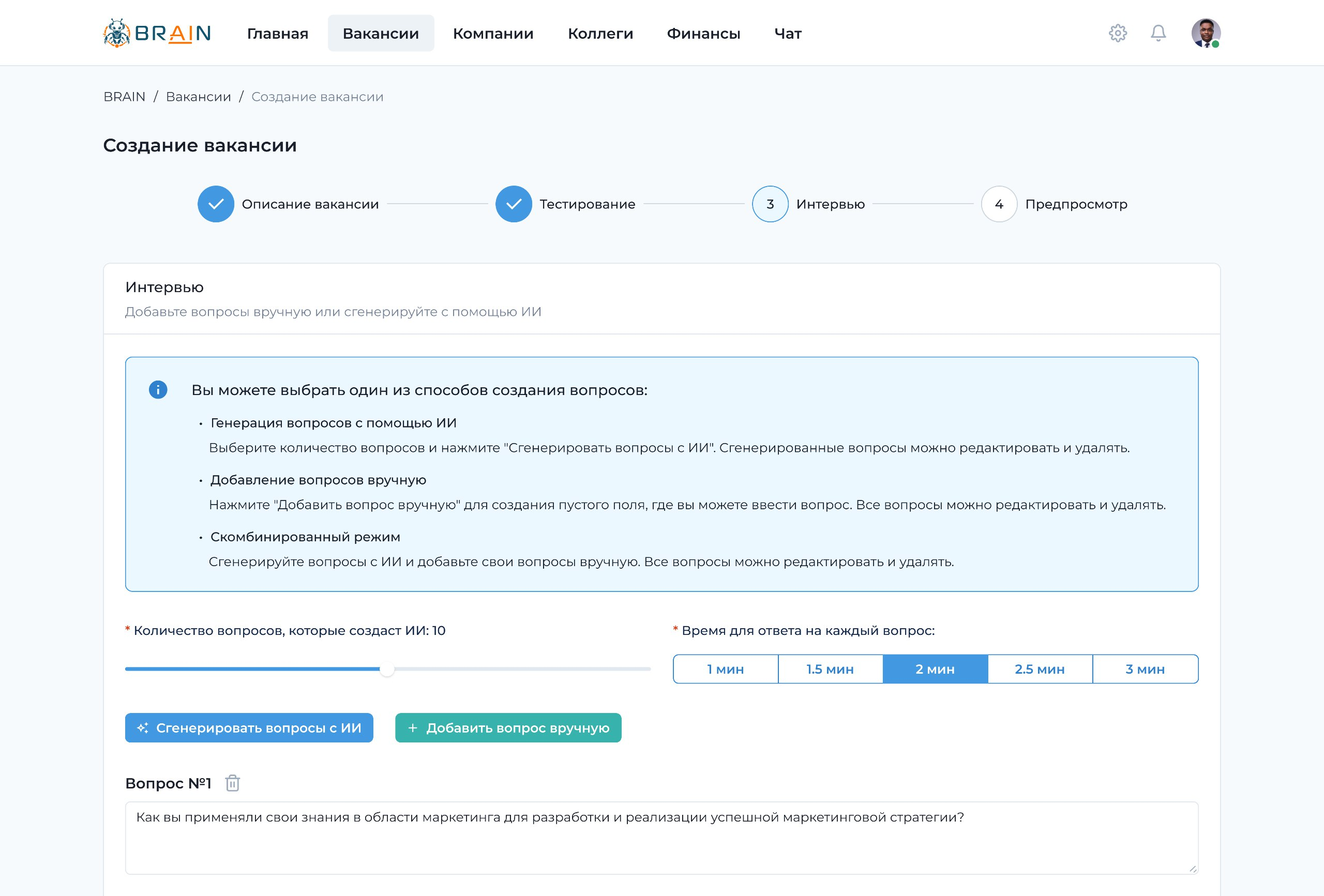This screenshot has width=1324, height=896.
Task: Open the user profile avatar
Action: 1206,33
